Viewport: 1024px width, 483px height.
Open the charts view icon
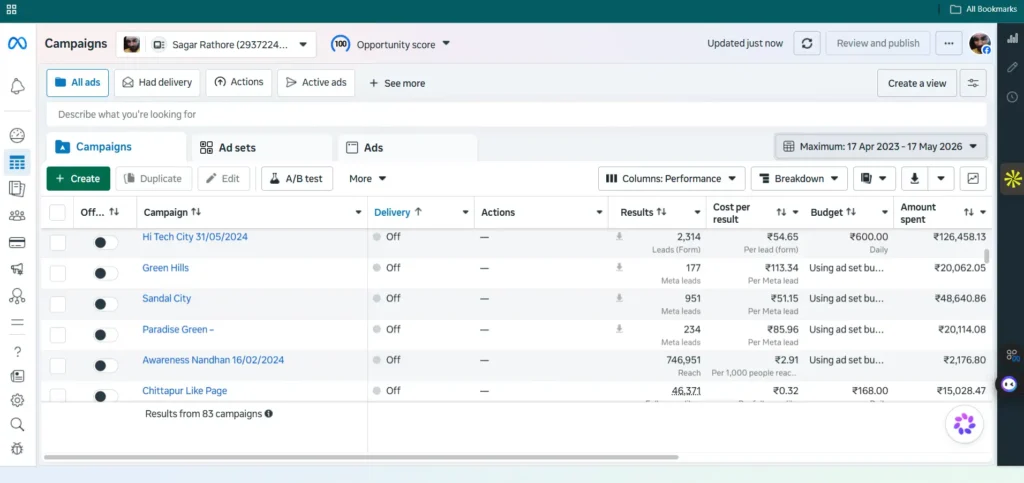pyautogui.click(x=973, y=178)
